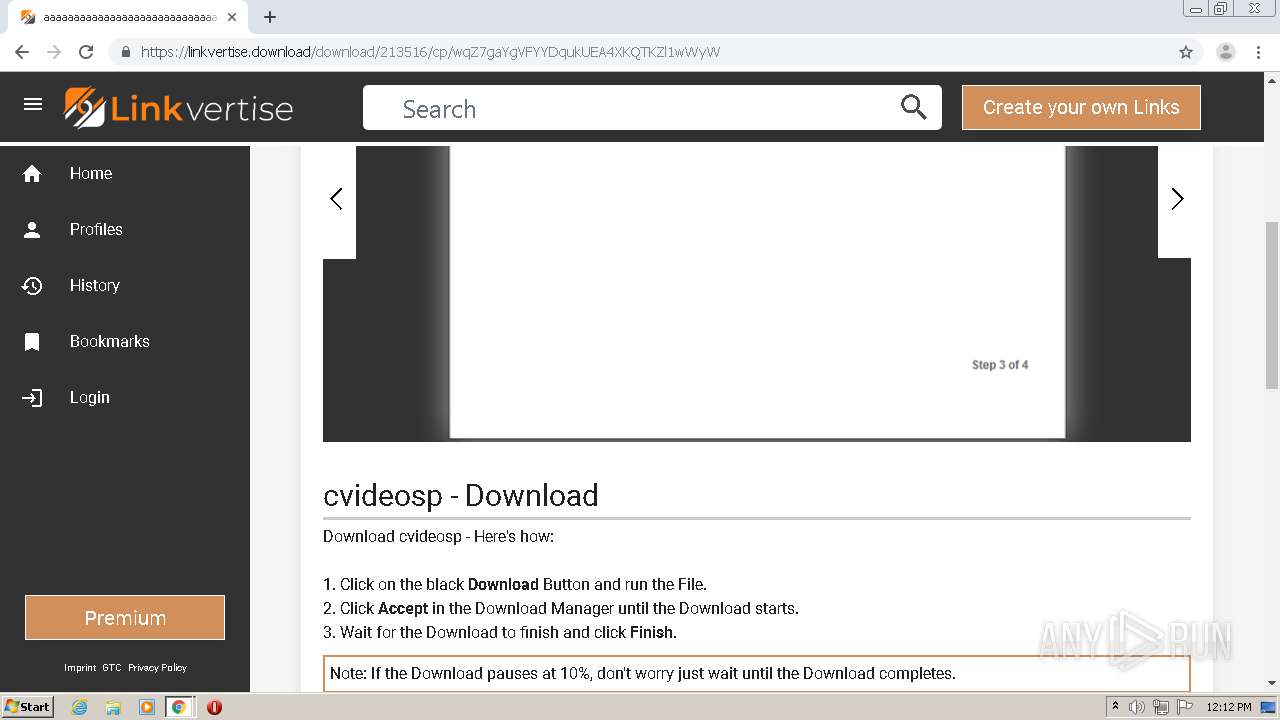Open the Imprint link
The height and width of the screenshot is (720, 1280).
tap(80, 668)
